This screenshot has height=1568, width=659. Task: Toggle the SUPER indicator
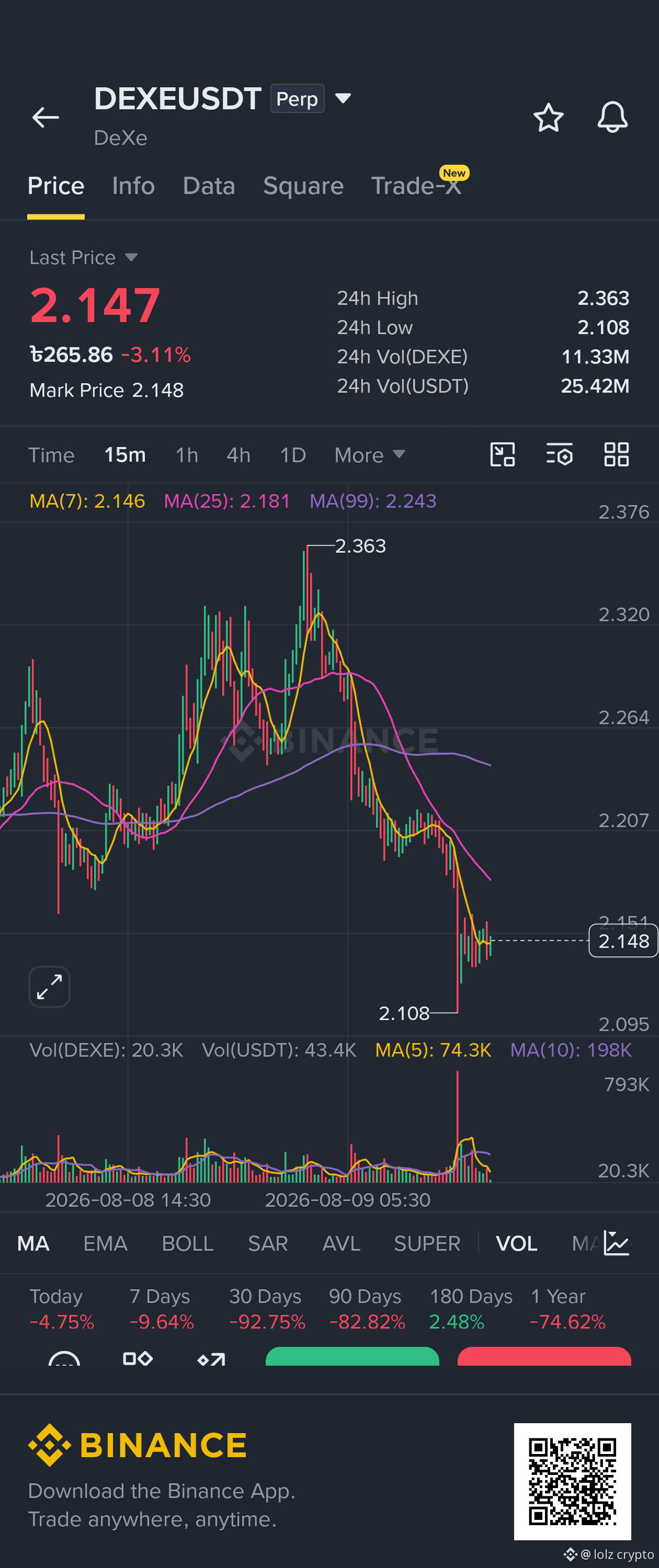point(427,1243)
